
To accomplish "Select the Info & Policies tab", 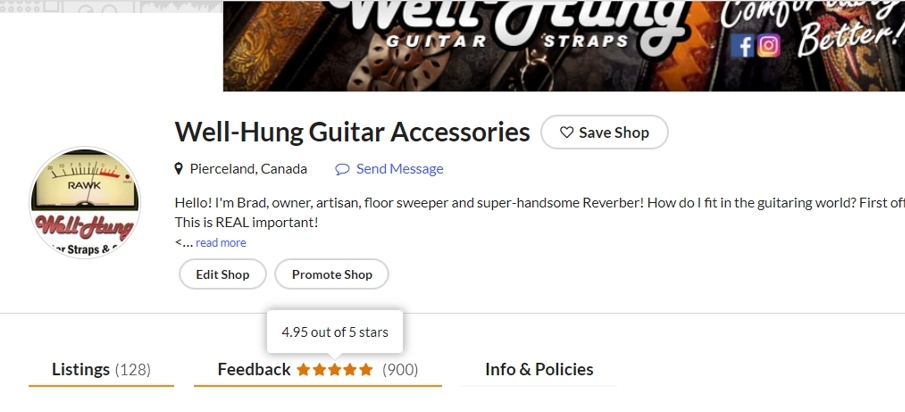I will (539, 370).
